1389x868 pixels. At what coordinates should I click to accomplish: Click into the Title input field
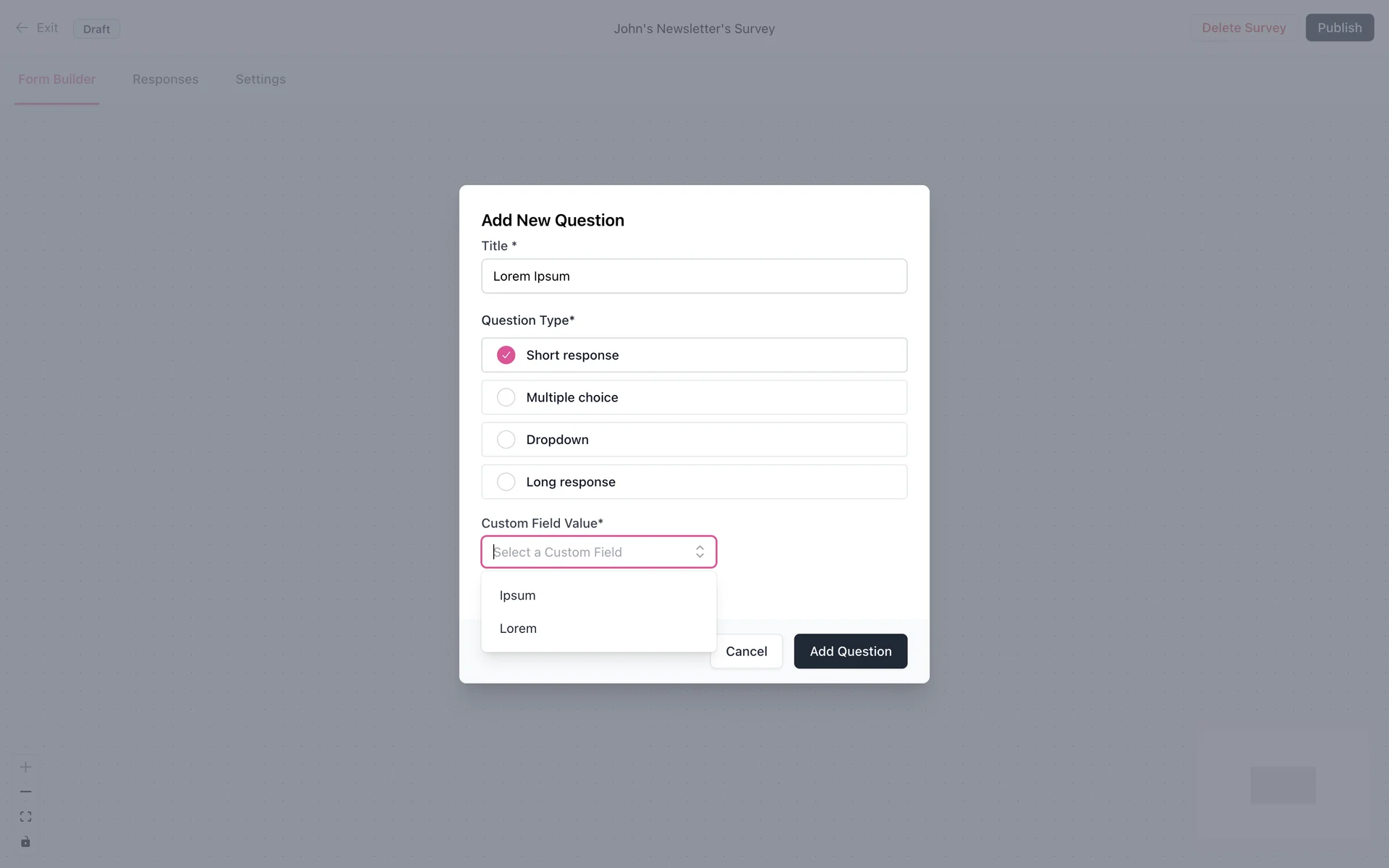tap(694, 276)
